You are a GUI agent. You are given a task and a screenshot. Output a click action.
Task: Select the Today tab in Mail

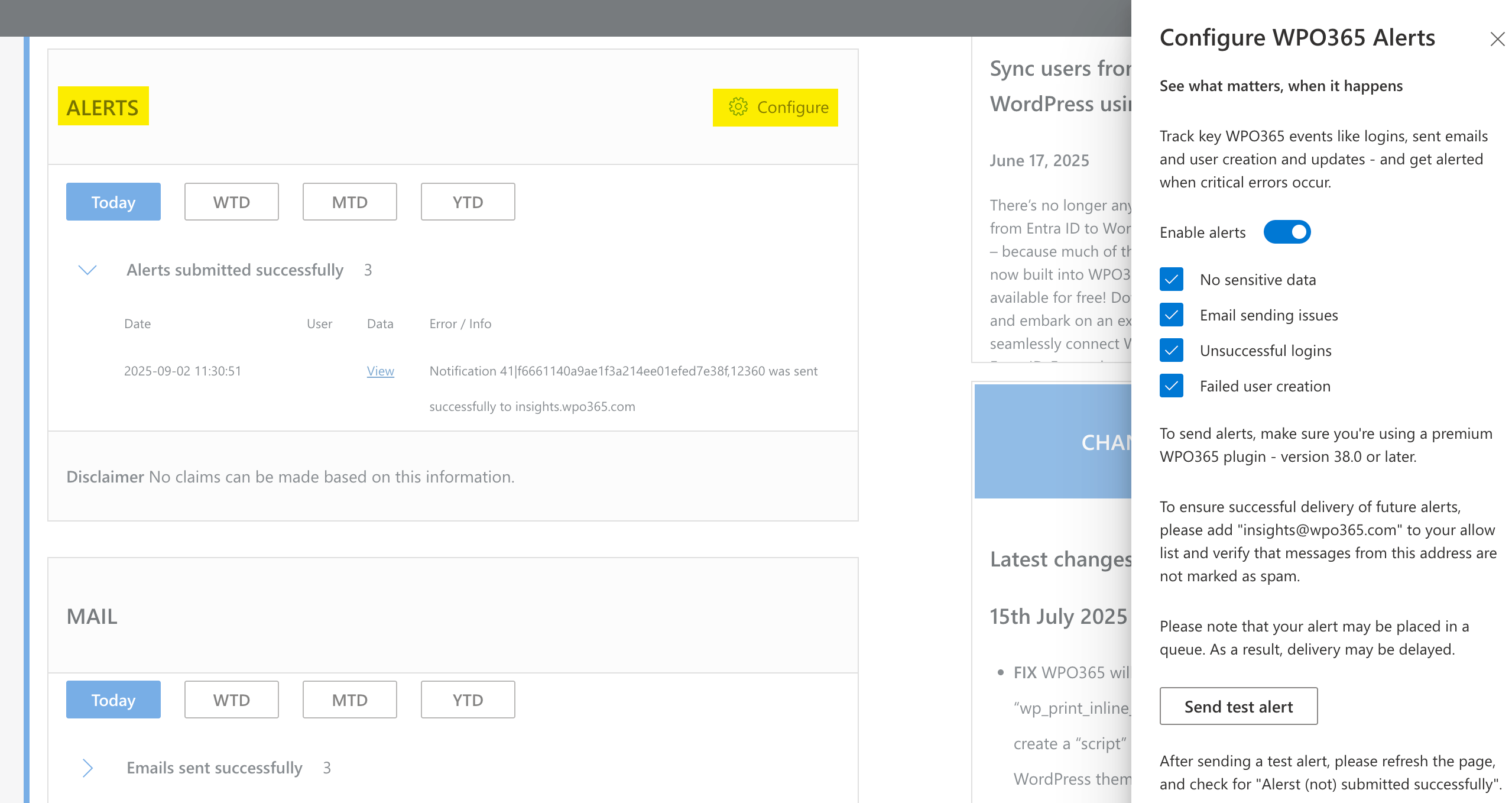coord(113,700)
